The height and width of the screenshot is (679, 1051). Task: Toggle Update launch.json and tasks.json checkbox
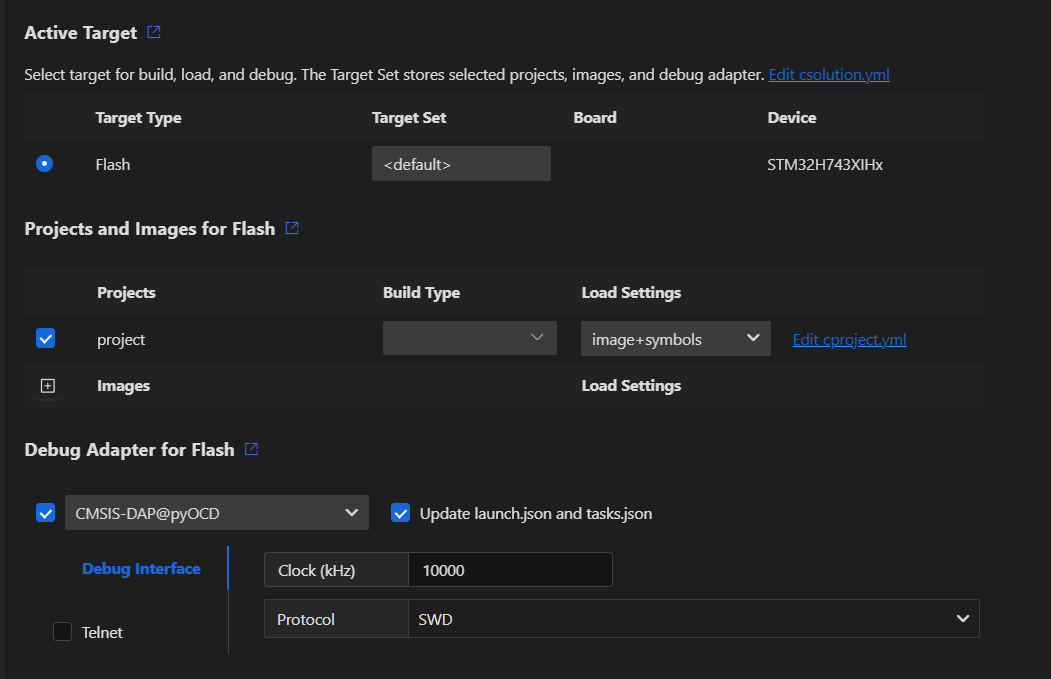401,513
